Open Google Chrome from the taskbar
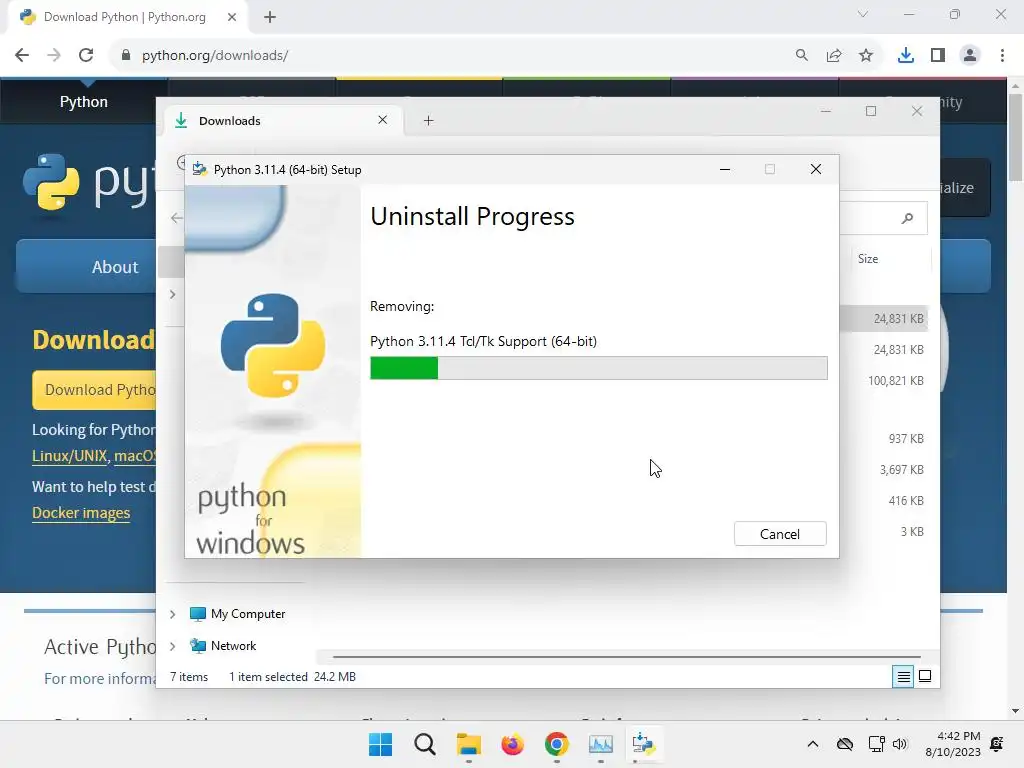Image resolution: width=1024 pixels, height=768 pixels. click(x=556, y=744)
